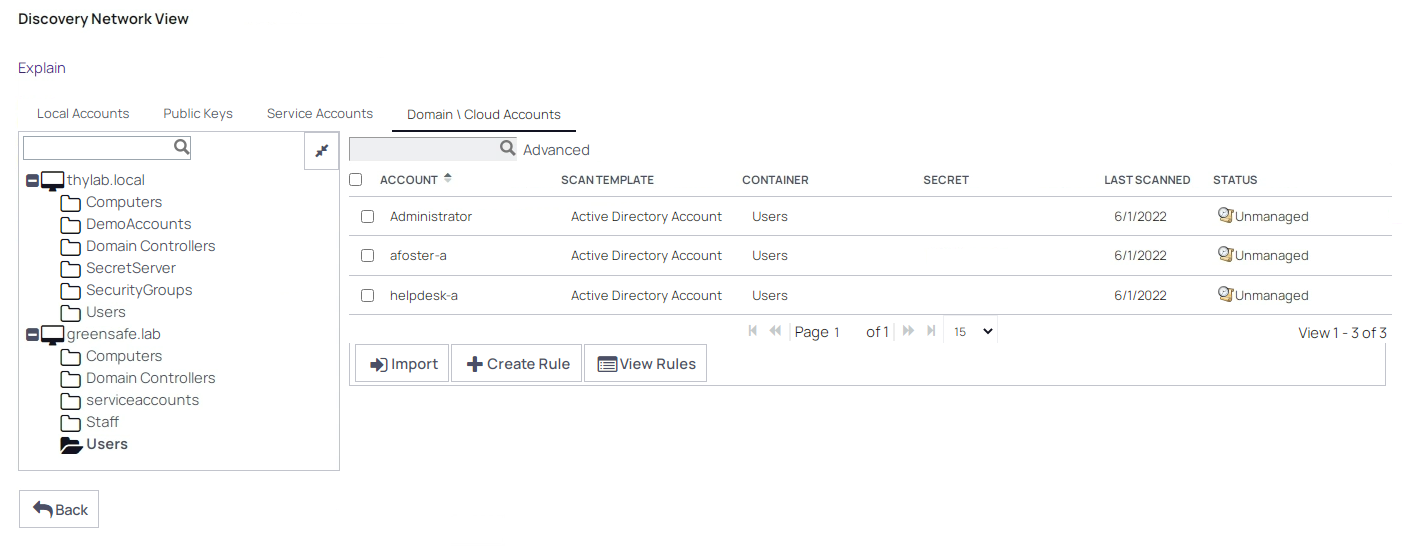Click the Unmanaged status icon for Administrator
The height and width of the screenshot is (549, 1402).
(x=1225, y=215)
